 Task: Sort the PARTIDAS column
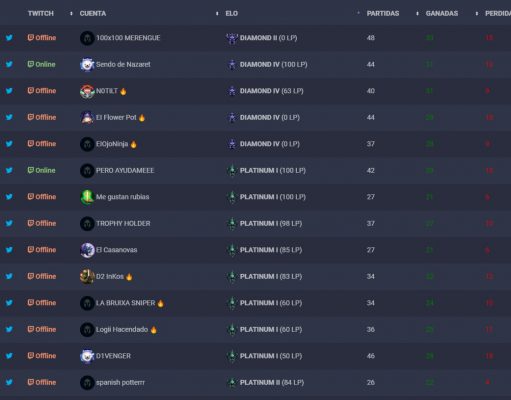click(x=383, y=13)
